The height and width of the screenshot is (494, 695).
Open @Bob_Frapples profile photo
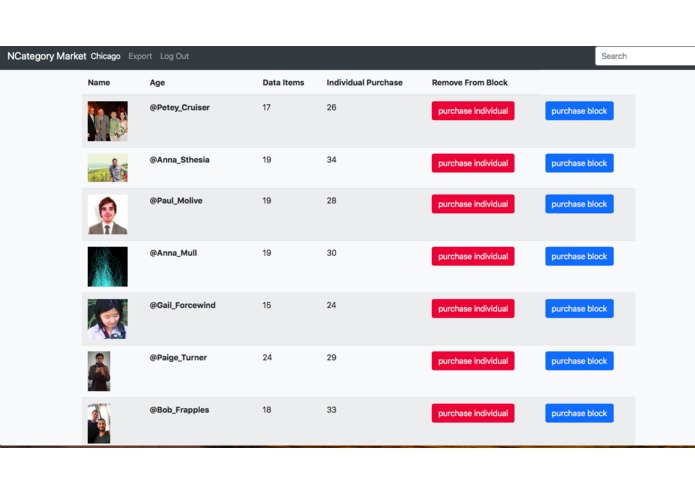point(99,423)
